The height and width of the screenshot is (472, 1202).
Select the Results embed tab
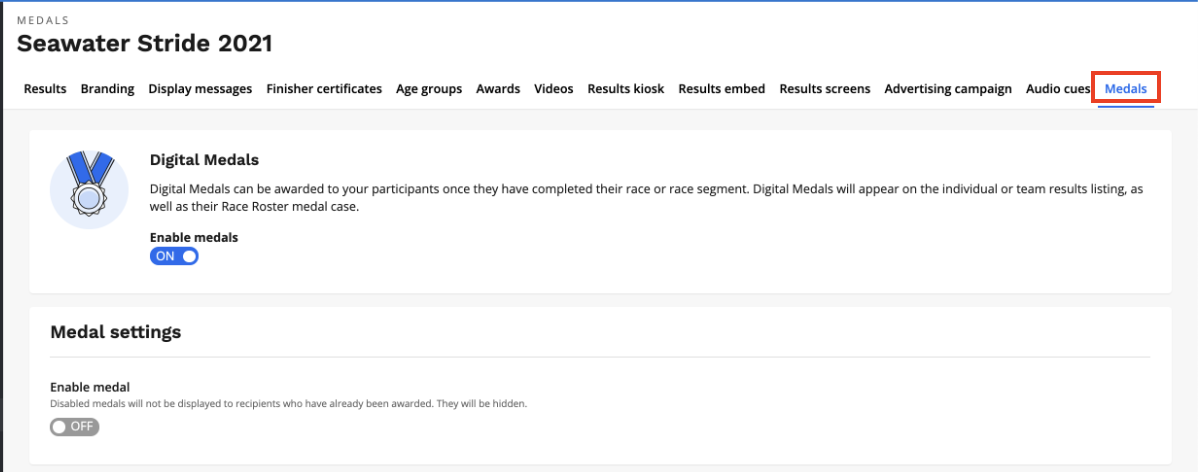click(722, 89)
